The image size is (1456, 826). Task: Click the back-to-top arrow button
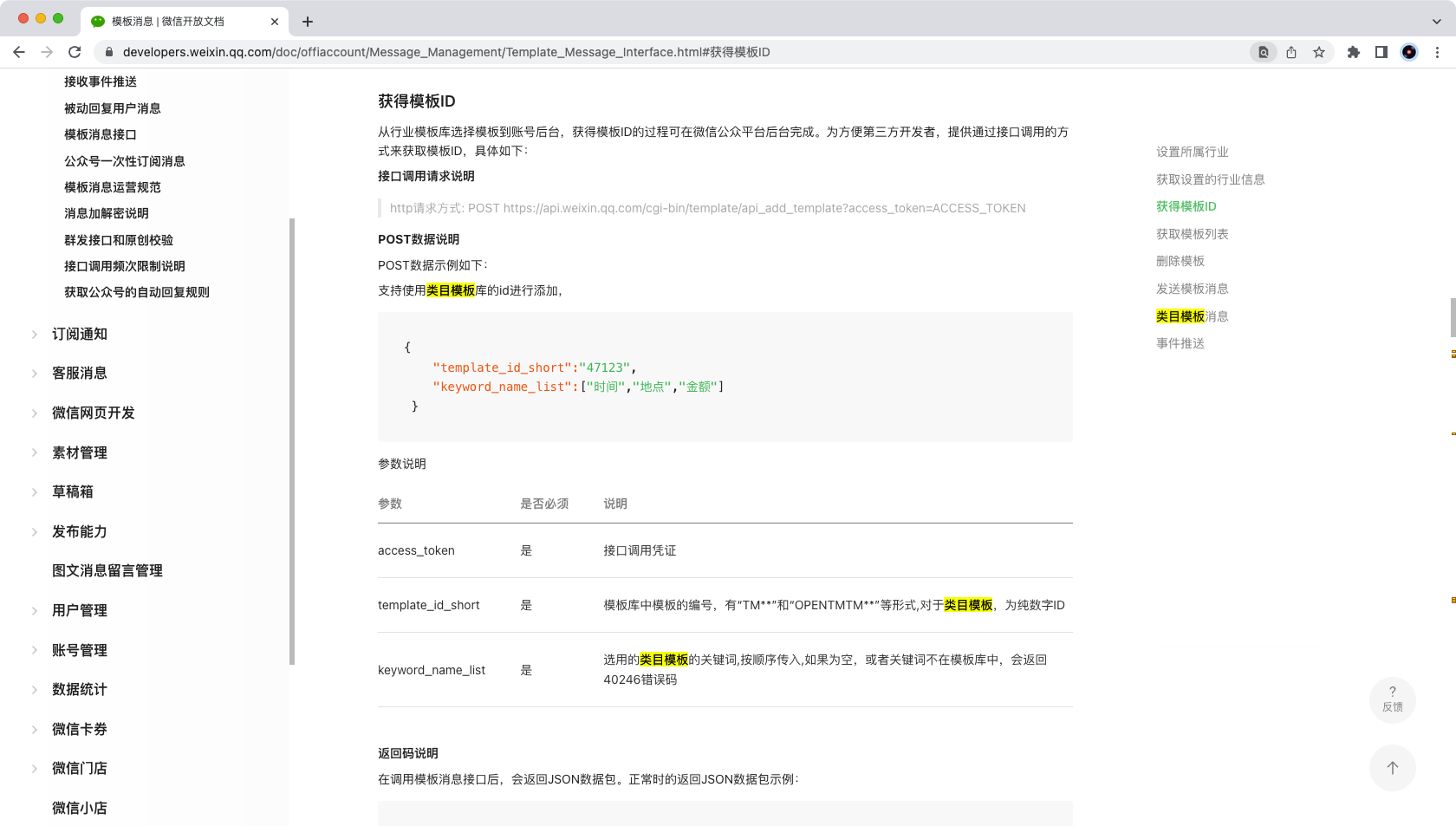(x=1393, y=768)
